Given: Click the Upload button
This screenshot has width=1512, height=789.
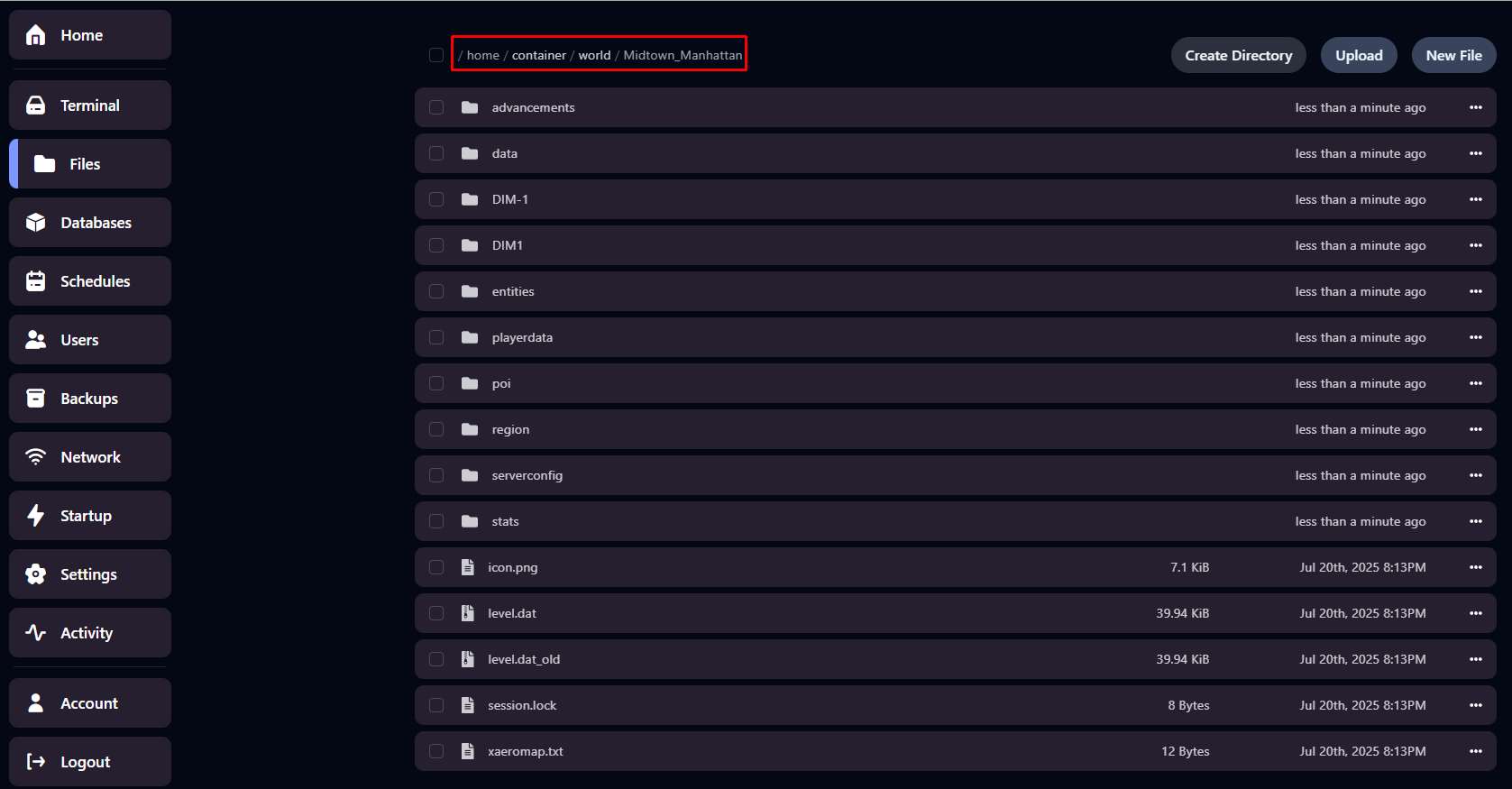Looking at the screenshot, I should point(1359,55).
